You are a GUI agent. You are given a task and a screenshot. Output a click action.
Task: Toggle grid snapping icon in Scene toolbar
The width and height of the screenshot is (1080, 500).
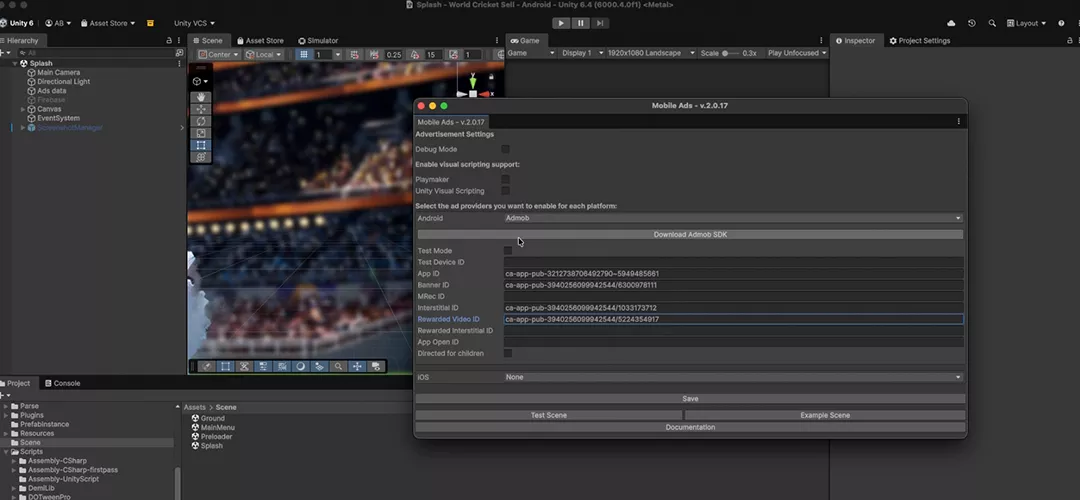point(304,54)
